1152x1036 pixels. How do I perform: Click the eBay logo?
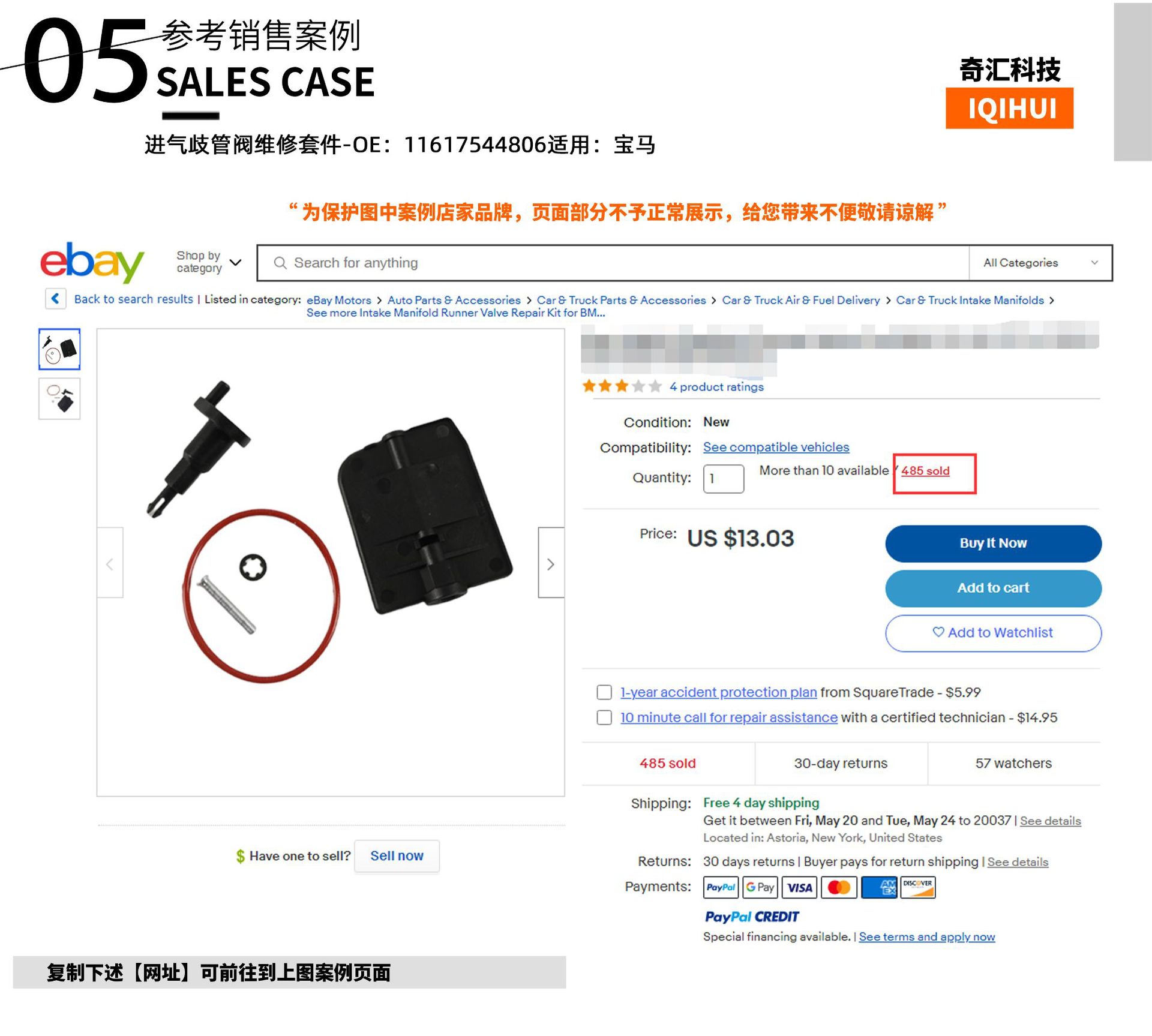tap(92, 262)
